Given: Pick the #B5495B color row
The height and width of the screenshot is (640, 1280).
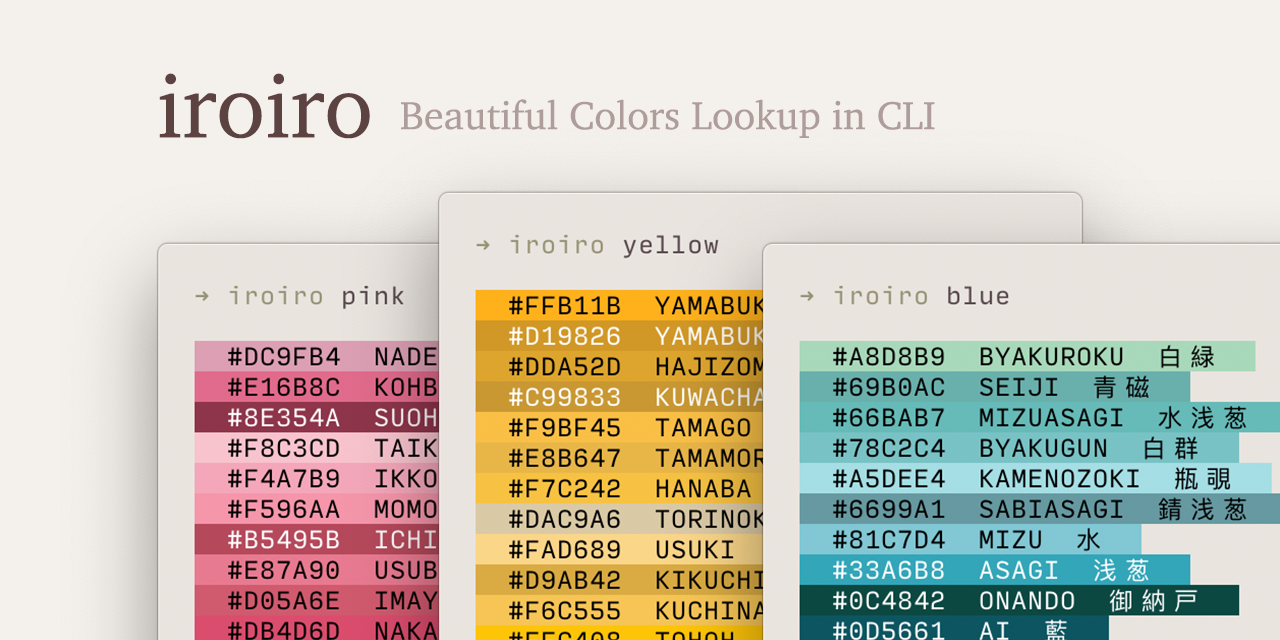Looking at the screenshot, I should [316, 540].
